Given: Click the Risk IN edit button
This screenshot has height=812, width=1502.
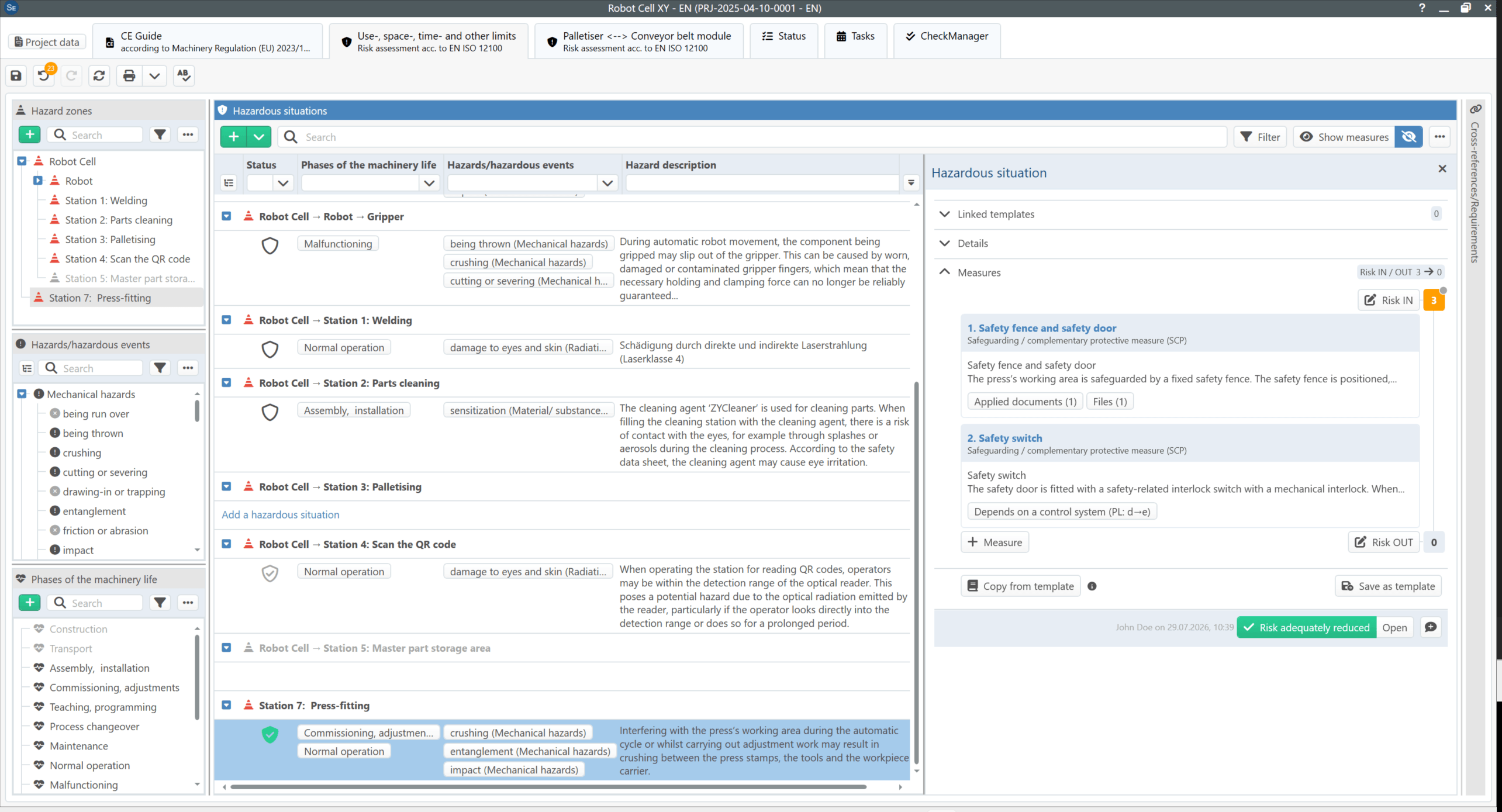Looking at the screenshot, I should point(1389,300).
